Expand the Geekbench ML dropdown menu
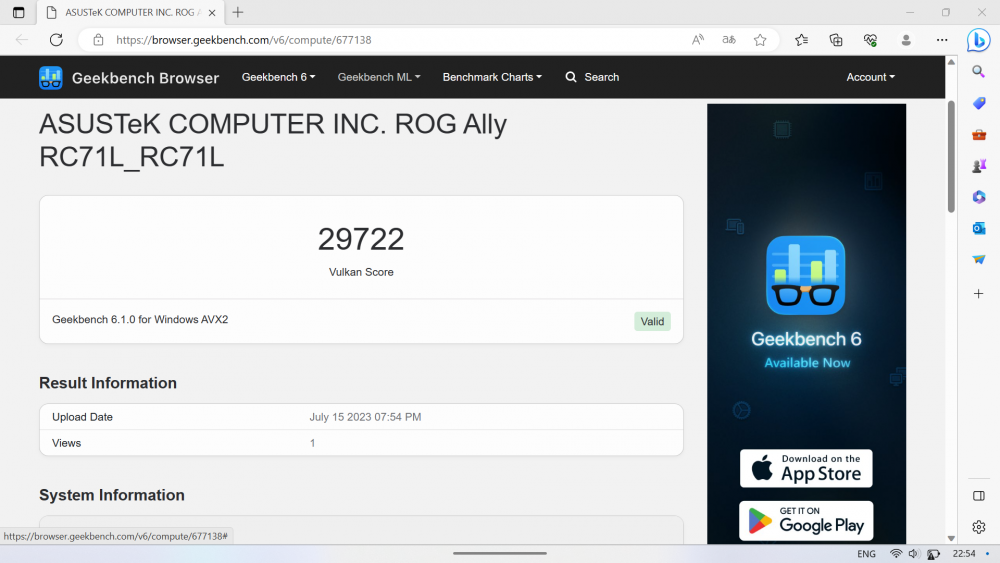The width and height of the screenshot is (1000, 563). 379,77
